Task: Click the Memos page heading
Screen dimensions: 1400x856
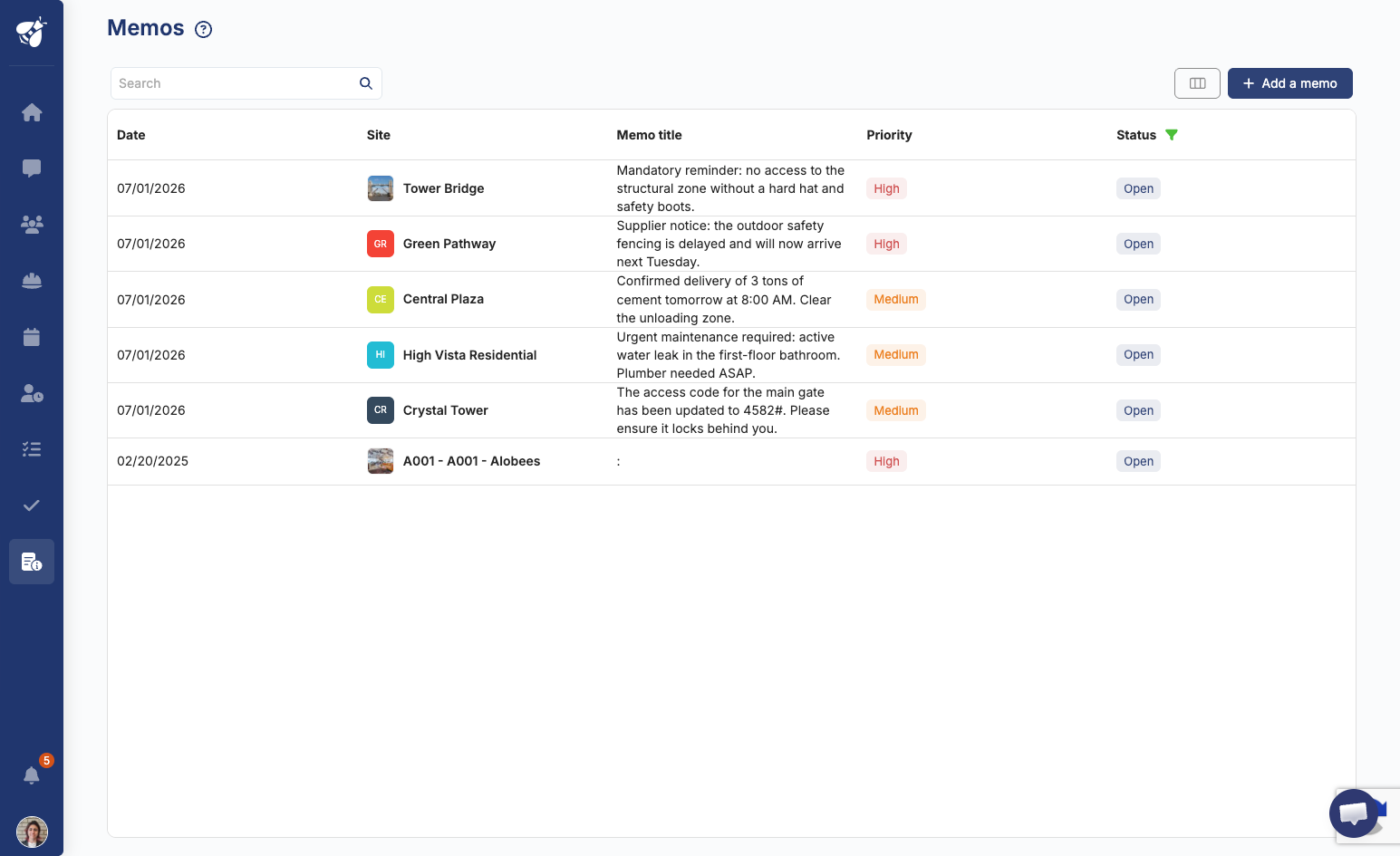Action: (x=146, y=28)
